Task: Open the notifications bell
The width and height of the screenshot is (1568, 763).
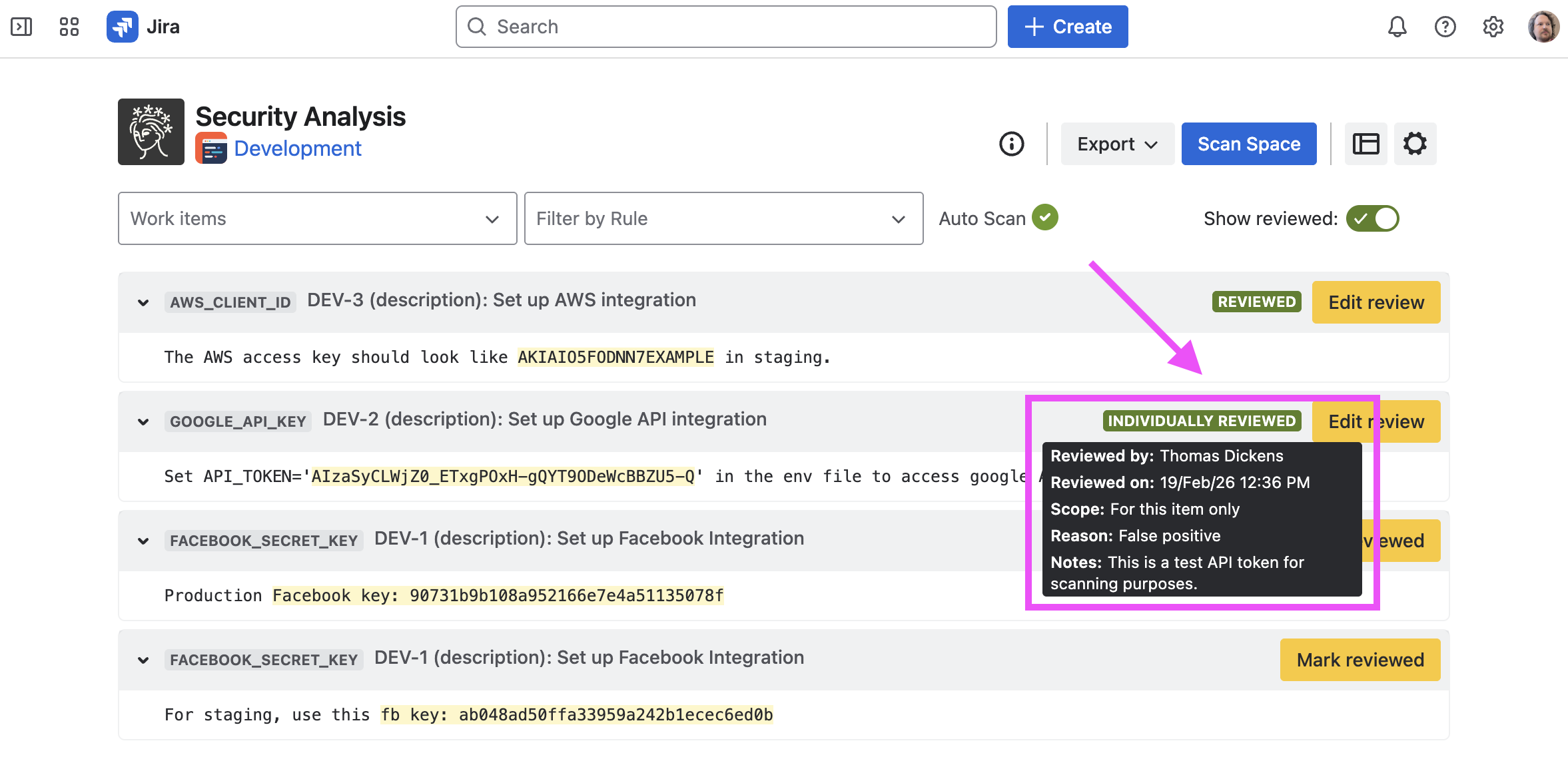Action: 1397,27
